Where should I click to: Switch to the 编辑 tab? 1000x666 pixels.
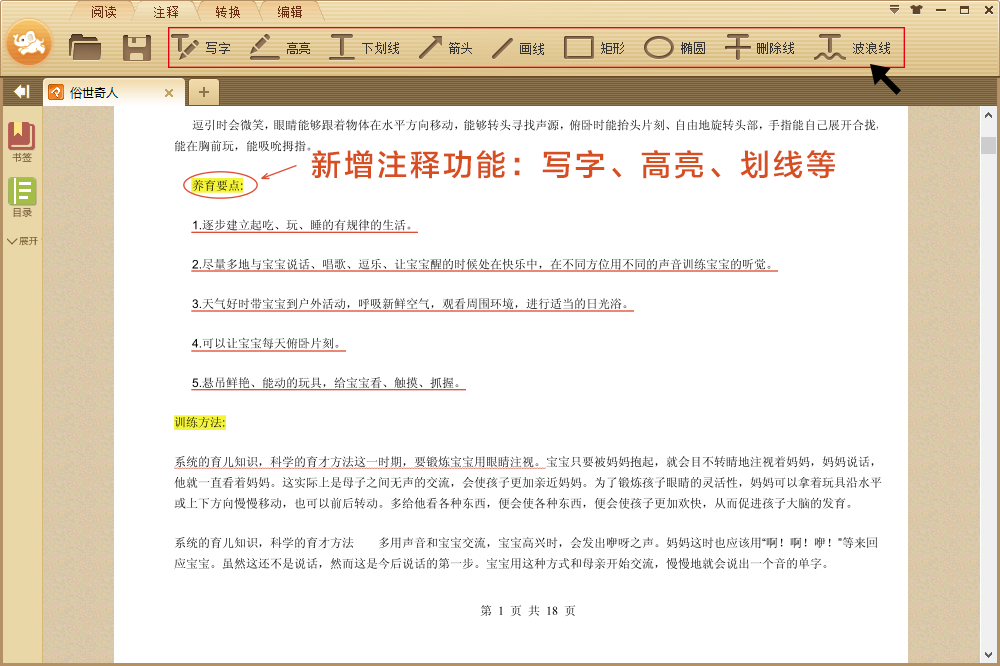290,12
